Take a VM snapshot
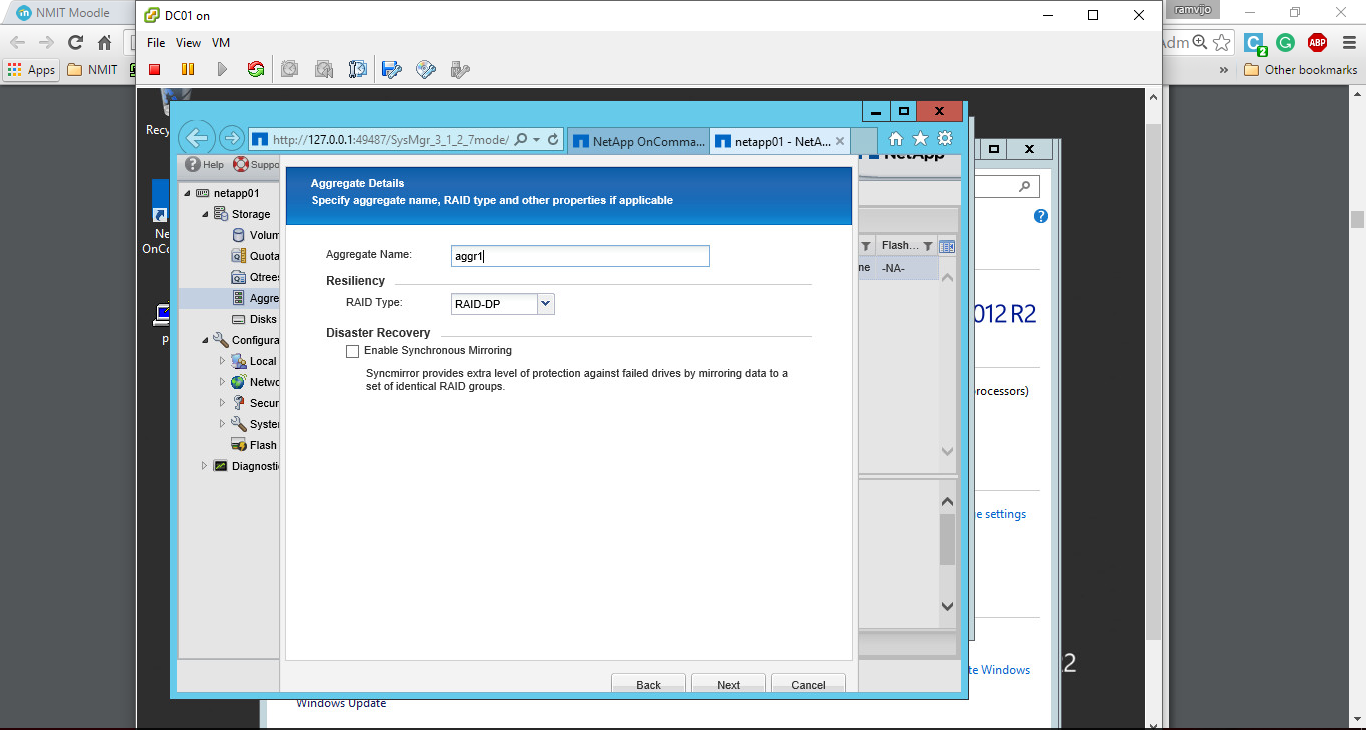This screenshot has height=730, width=1366. [289, 69]
